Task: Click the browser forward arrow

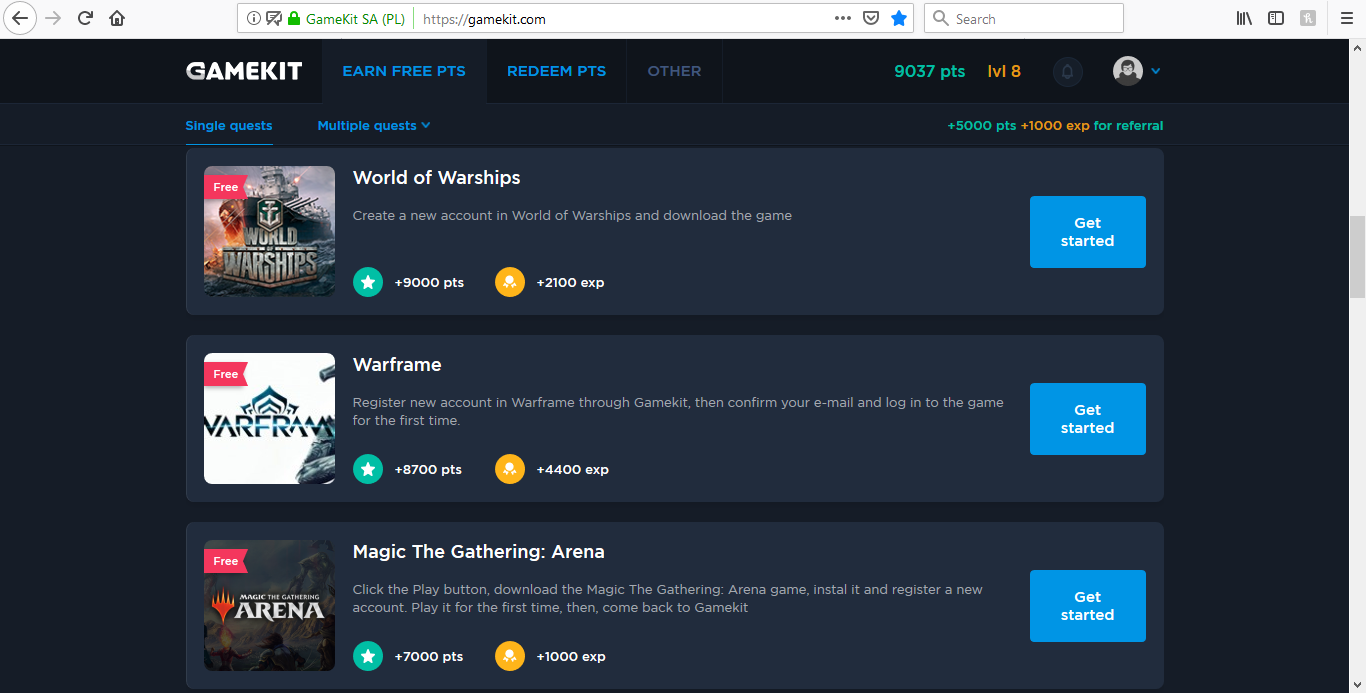Action: [x=53, y=18]
